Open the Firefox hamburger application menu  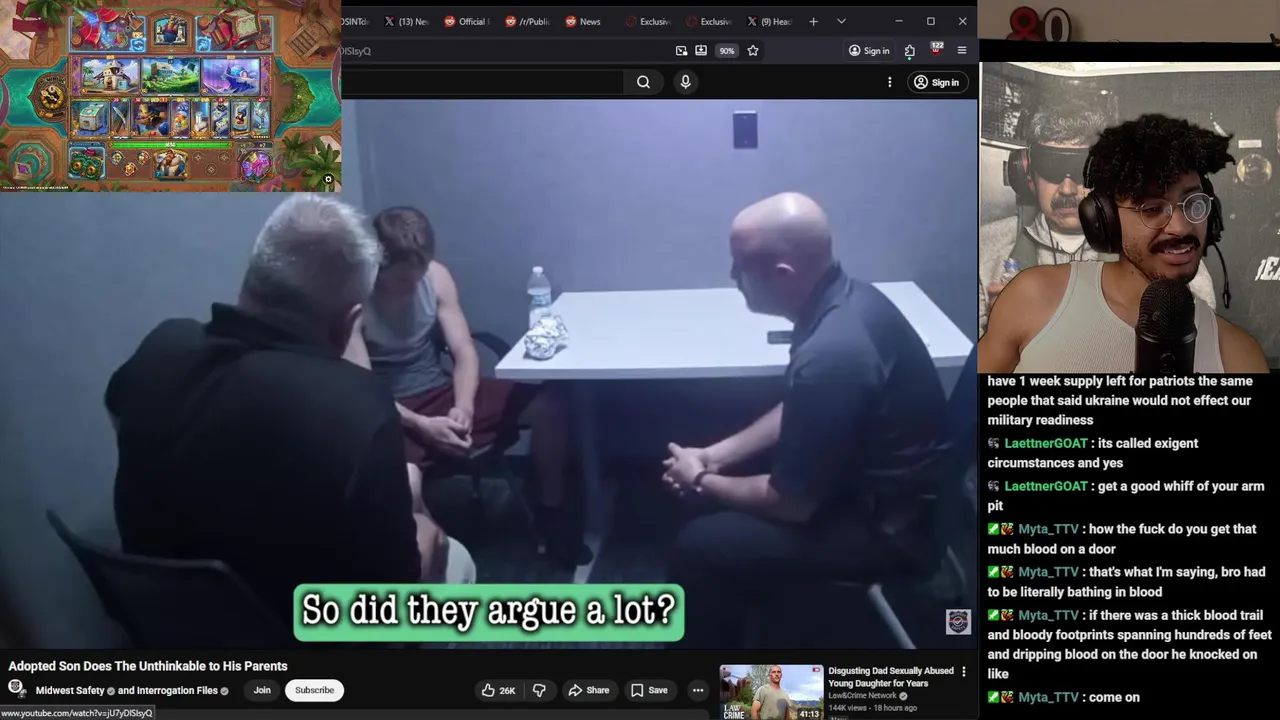[x=962, y=51]
